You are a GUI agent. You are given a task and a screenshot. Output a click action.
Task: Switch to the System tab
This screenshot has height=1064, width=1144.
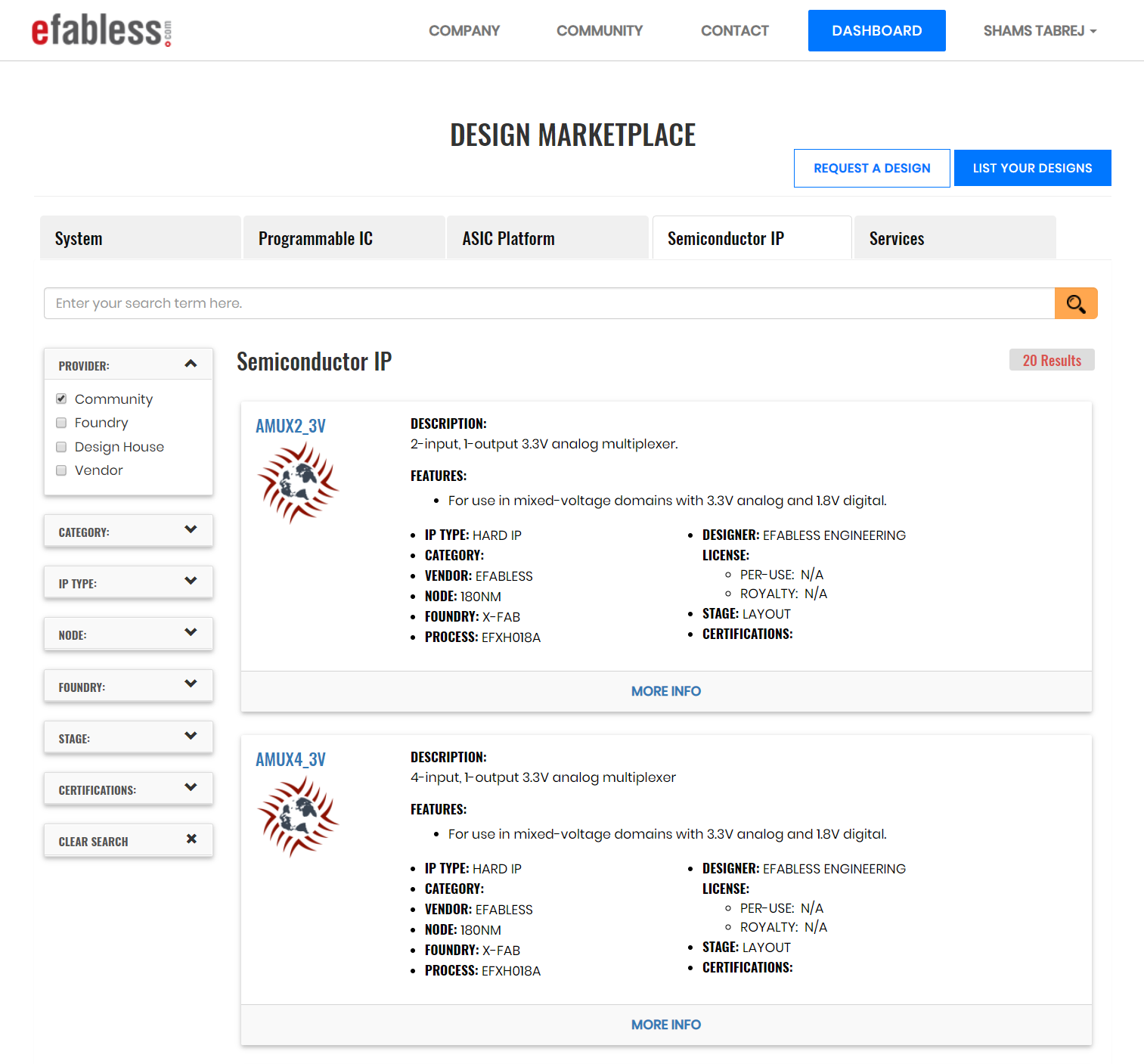(141, 238)
